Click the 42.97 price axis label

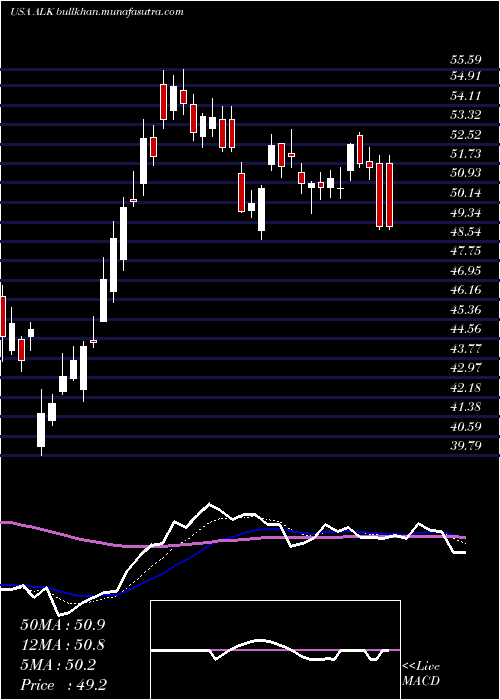(464, 368)
